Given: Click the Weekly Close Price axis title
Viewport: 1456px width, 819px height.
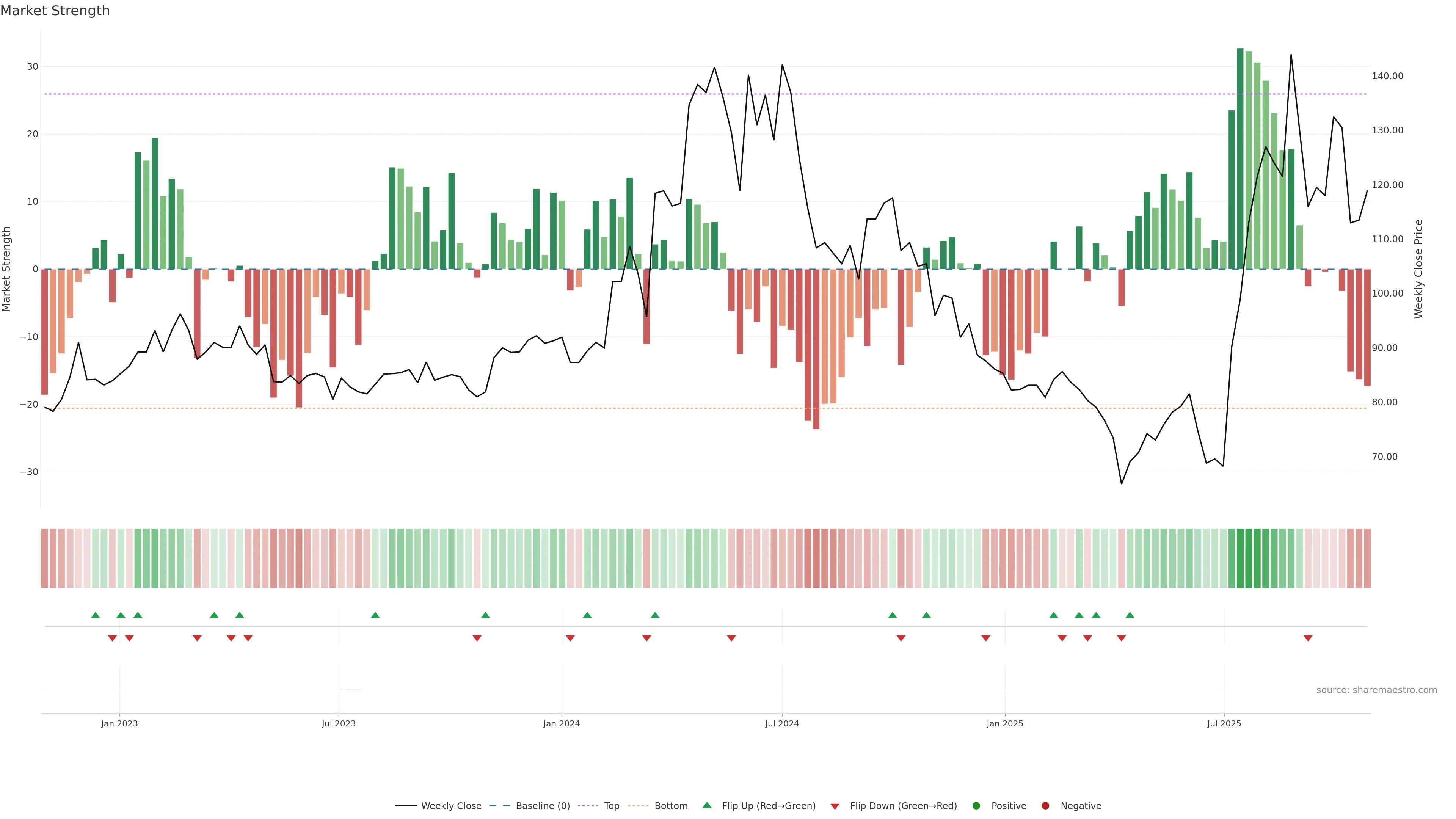Looking at the screenshot, I should 1419,269.
